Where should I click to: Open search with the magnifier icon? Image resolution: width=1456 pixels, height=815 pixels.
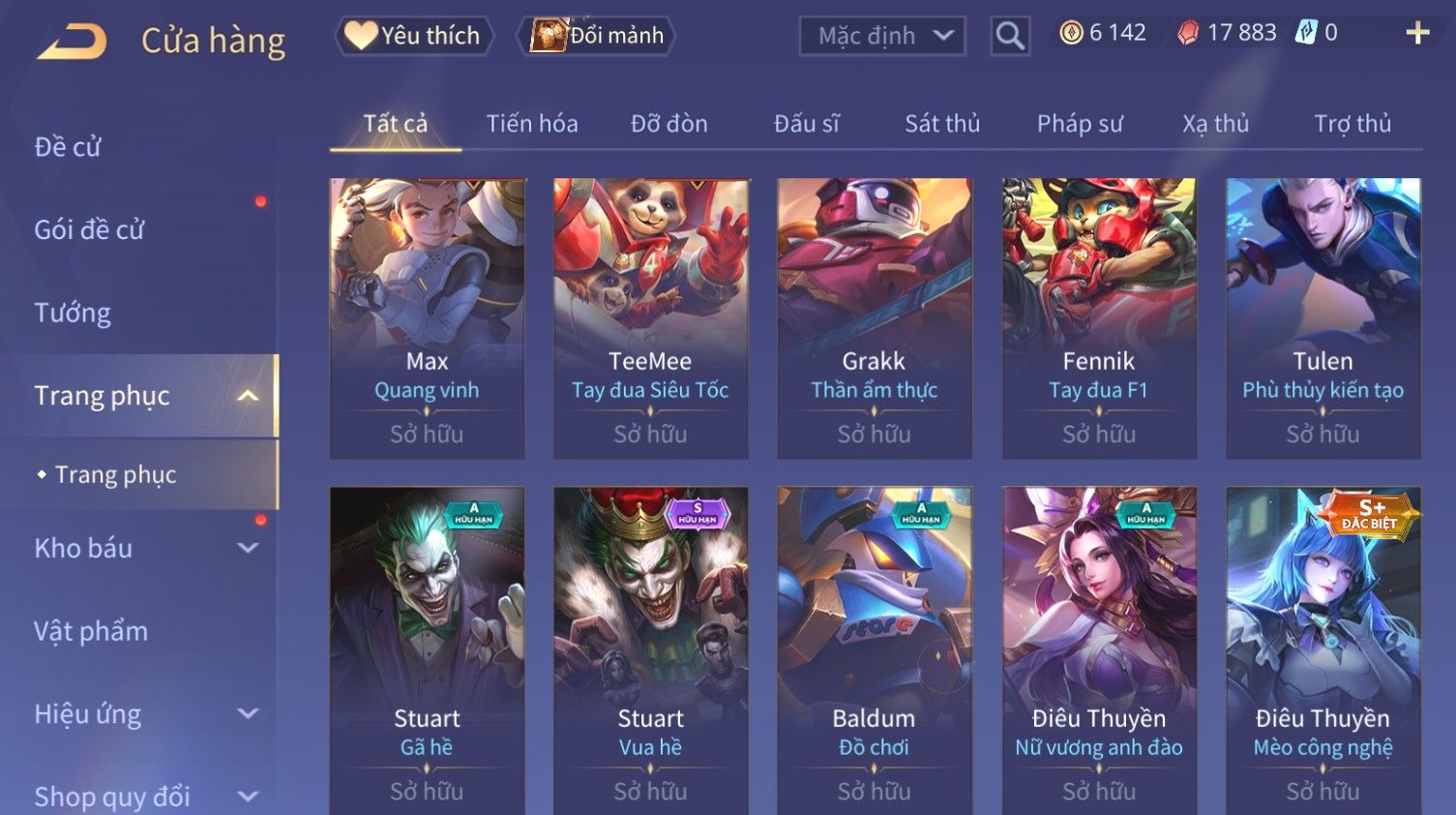point(1010,37)
